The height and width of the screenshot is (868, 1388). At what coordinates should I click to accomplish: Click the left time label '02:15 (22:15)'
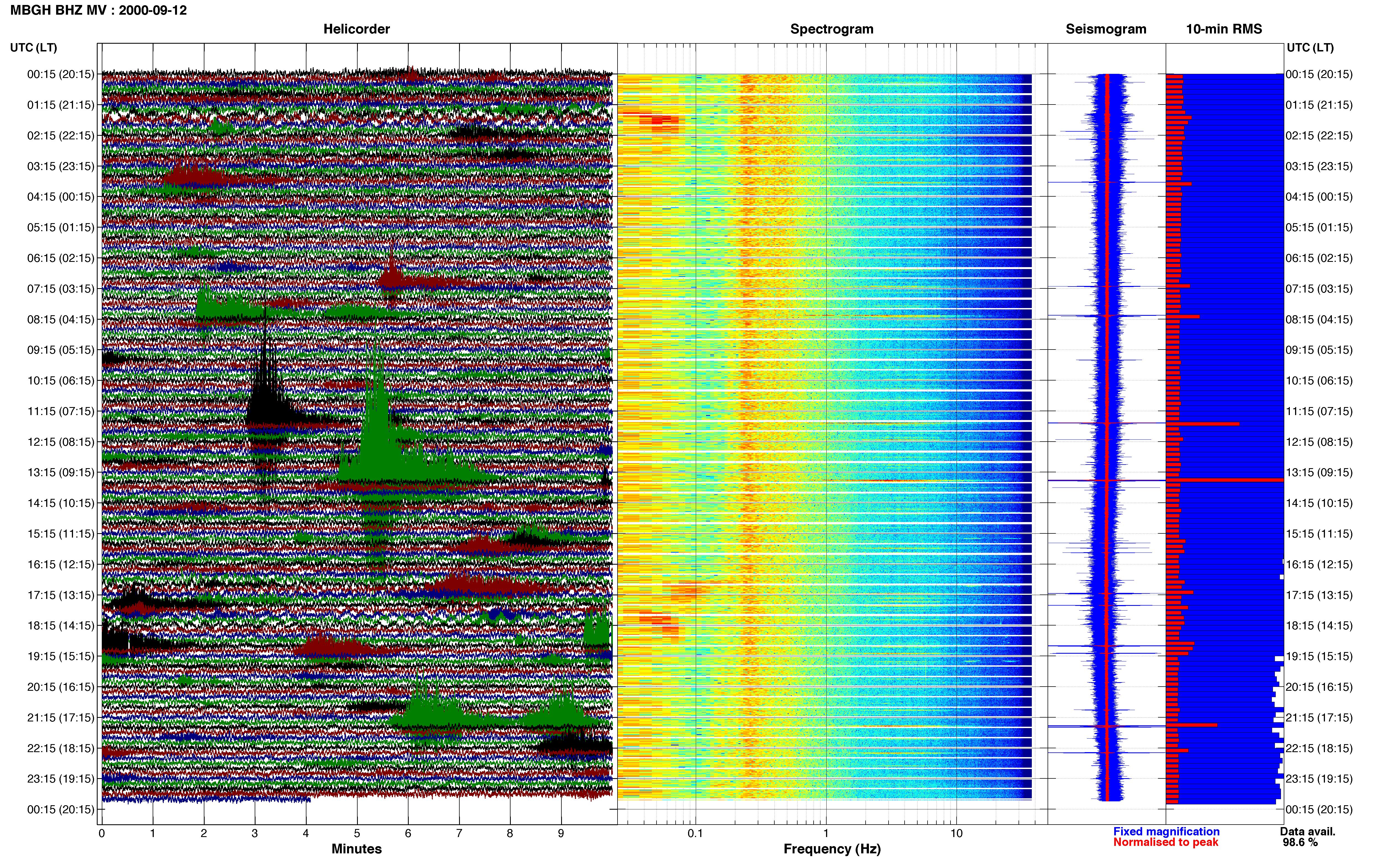(x=61, y=135)
